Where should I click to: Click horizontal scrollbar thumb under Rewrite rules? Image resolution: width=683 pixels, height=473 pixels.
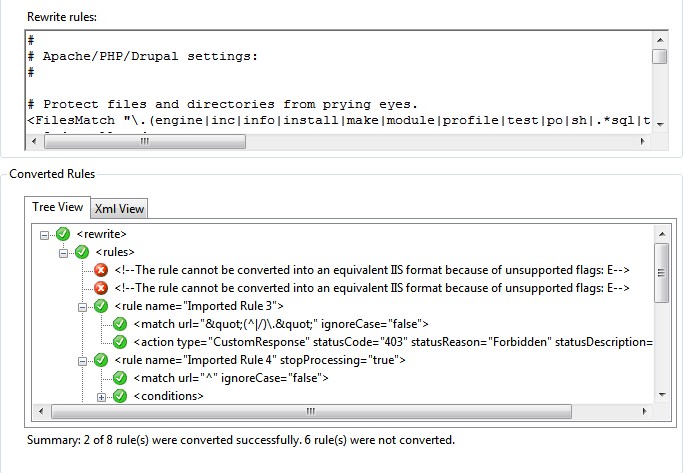click(x=143, y=142)
